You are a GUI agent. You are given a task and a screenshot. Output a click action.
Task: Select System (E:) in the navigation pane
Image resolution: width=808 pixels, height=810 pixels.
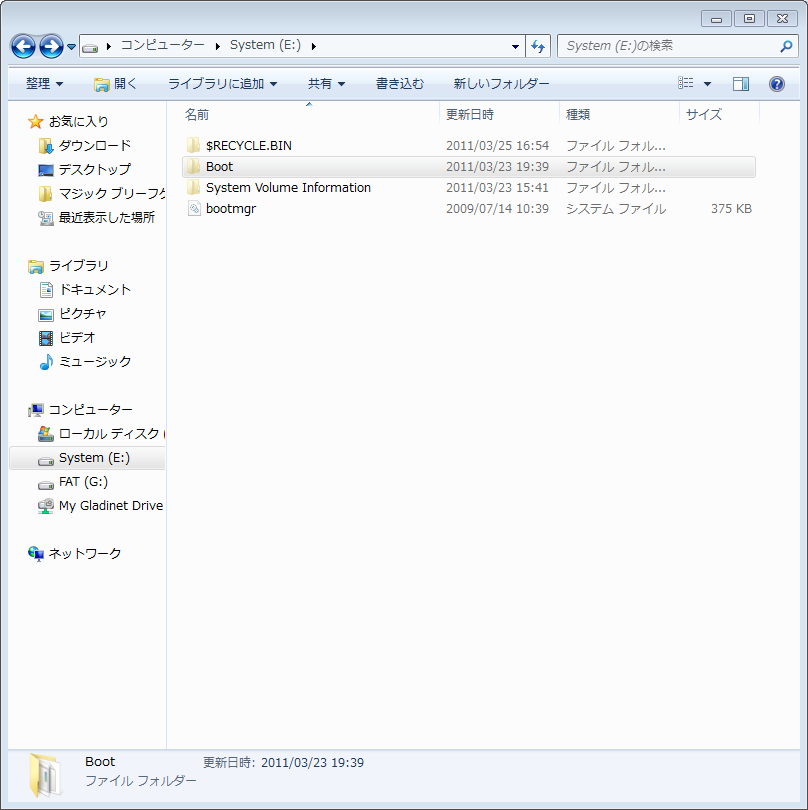(x=87, y=458)
